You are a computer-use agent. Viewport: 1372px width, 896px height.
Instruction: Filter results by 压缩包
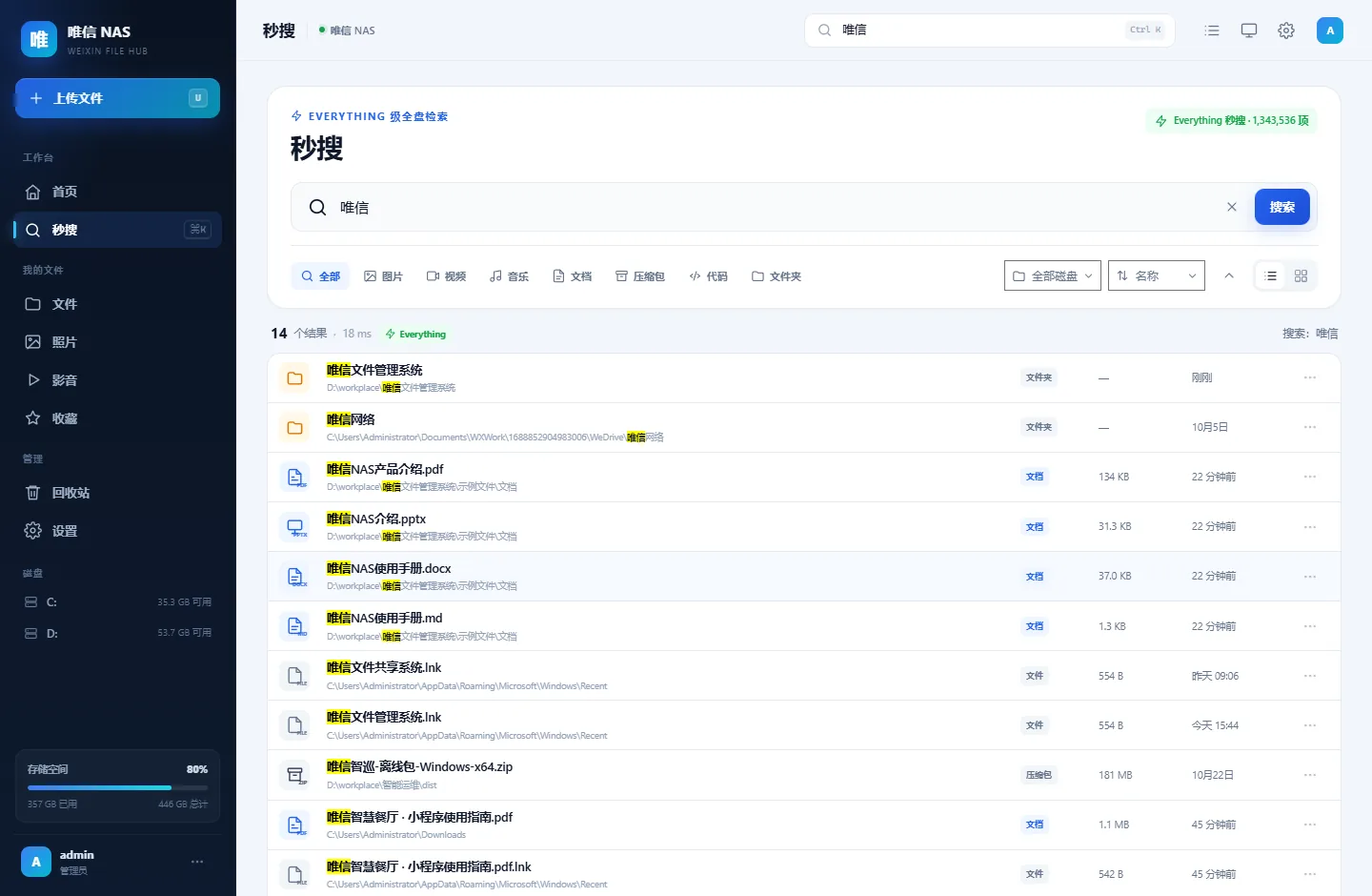click(x=640, y=276)
